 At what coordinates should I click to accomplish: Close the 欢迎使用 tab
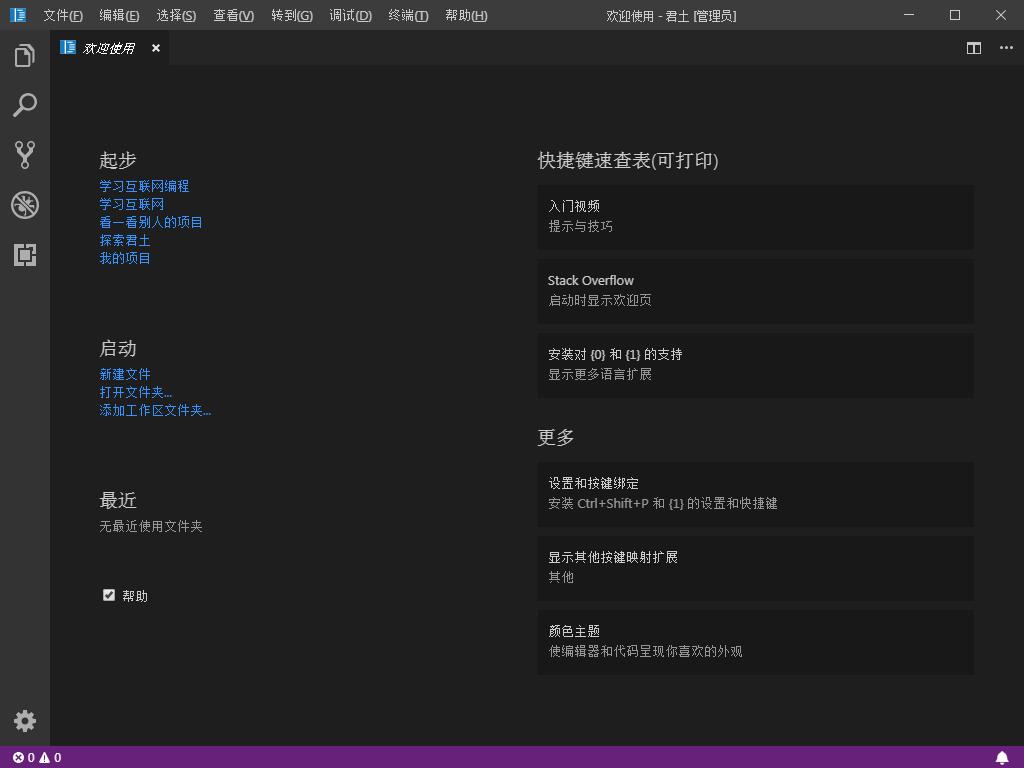[x=156, y=48]
